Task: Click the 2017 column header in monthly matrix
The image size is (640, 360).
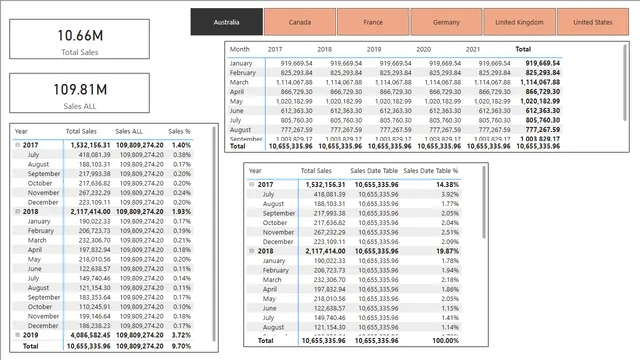Action: [275, 49]
